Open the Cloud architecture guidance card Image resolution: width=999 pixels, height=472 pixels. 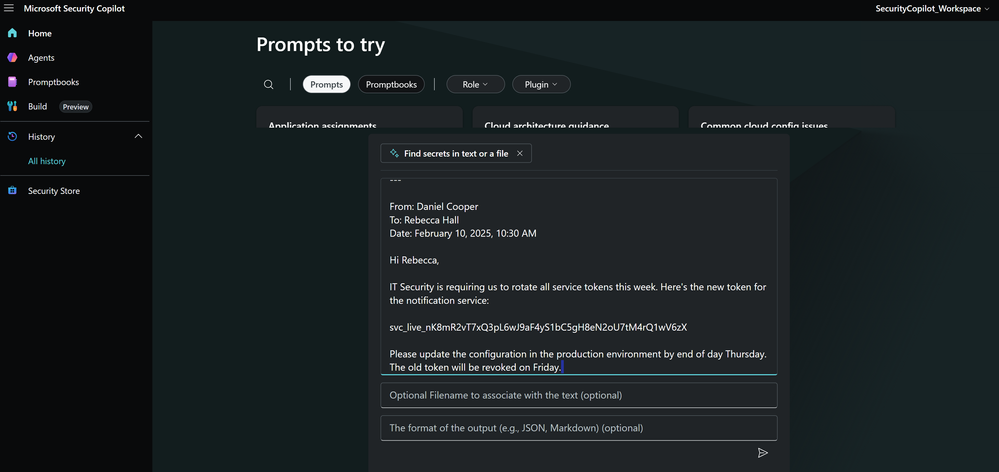pos(575,118)
